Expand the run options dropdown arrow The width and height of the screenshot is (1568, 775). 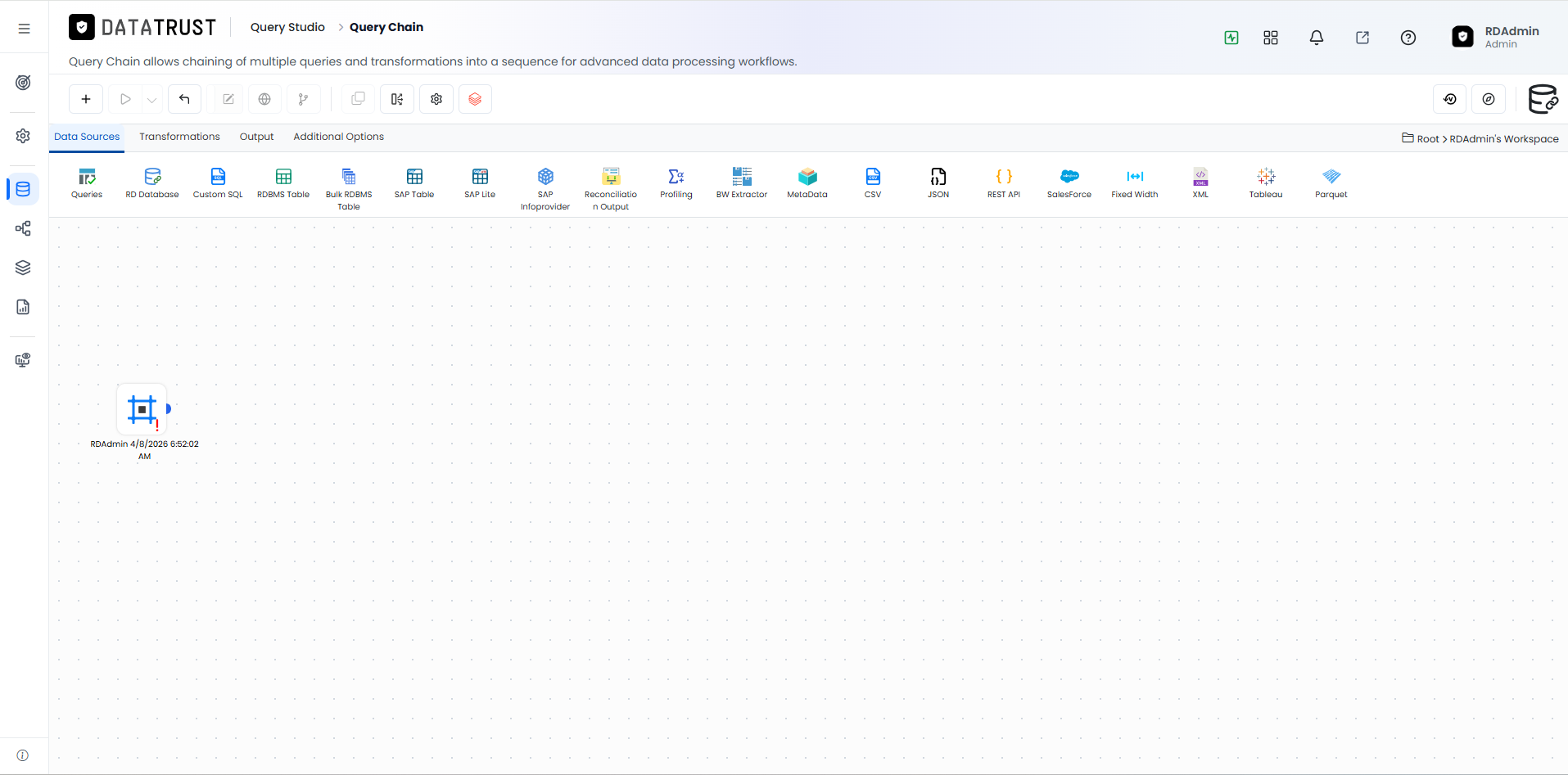click(151, 100)
